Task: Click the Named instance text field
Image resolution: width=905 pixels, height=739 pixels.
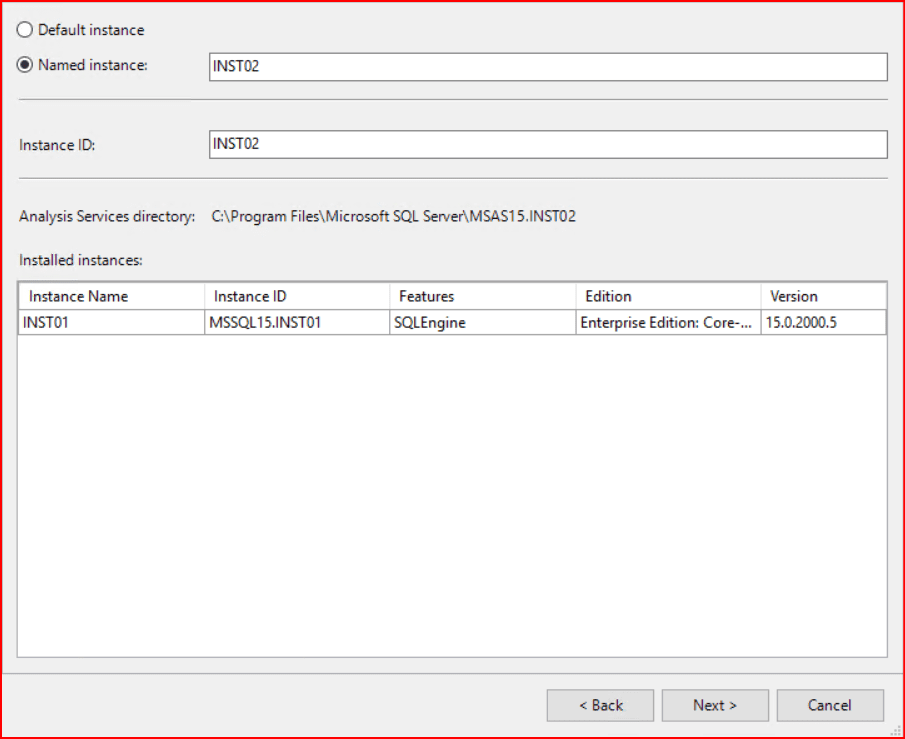Action: tap(547, 67)
